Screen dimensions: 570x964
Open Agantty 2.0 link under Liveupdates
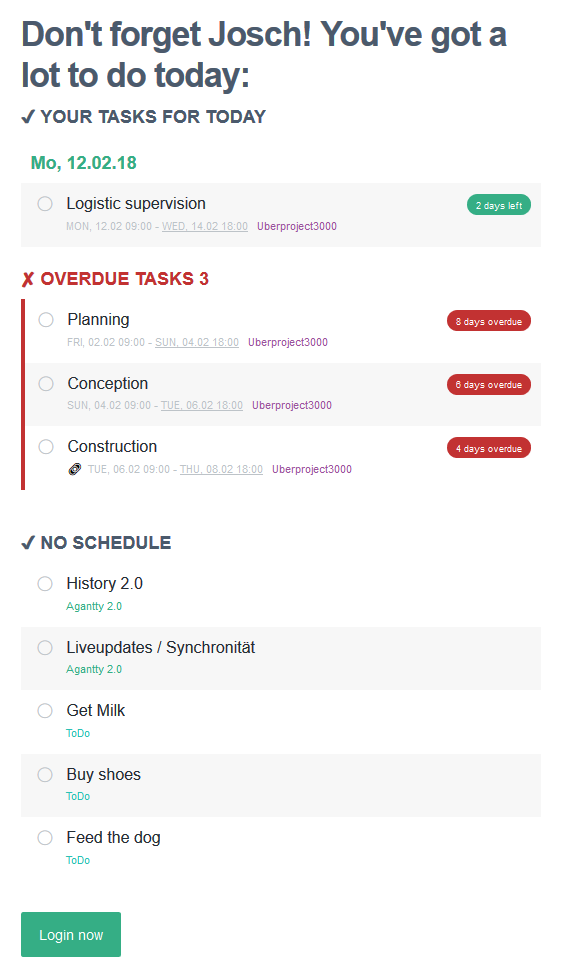click(94, 670)
